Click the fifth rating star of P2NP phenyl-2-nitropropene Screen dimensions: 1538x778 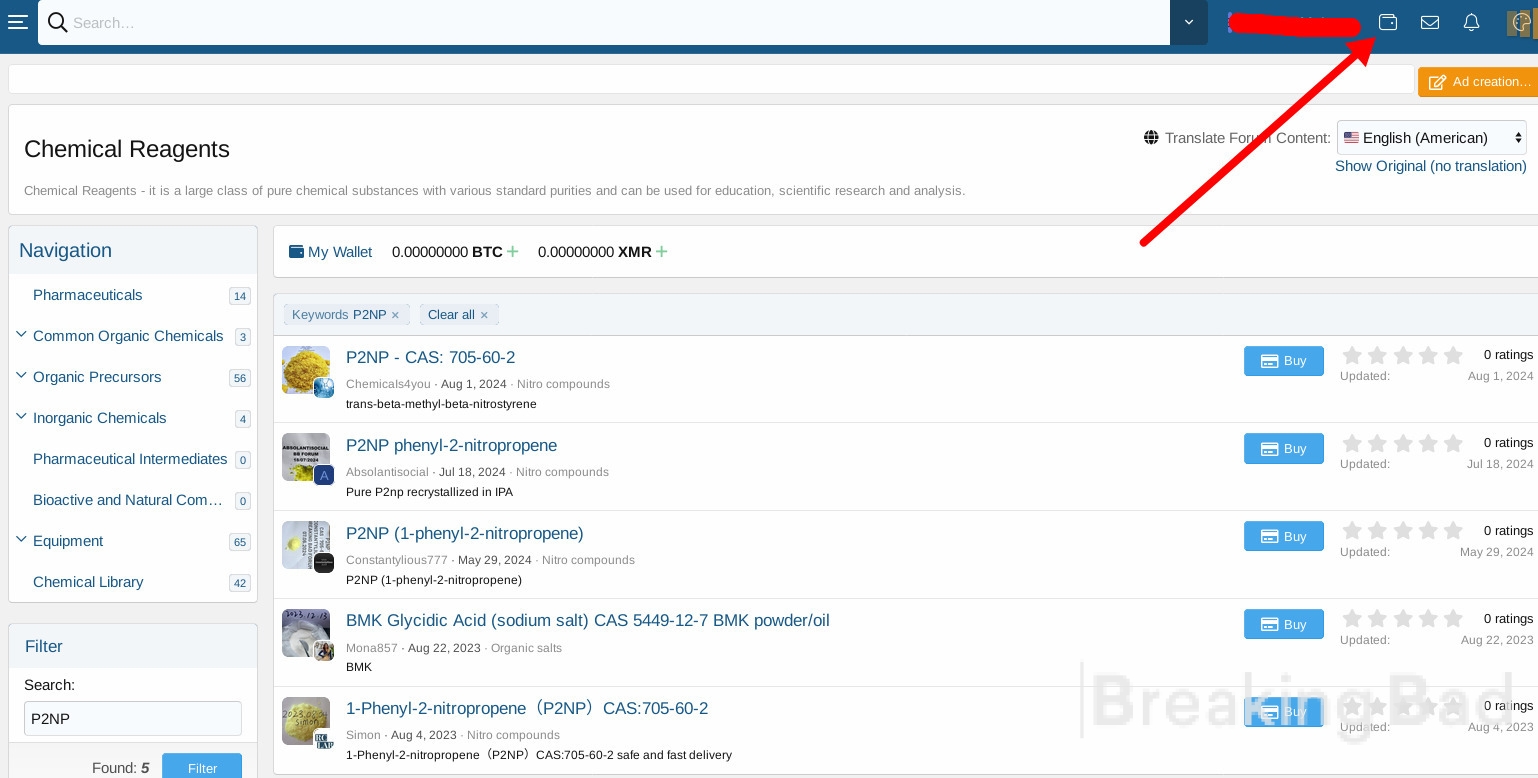click(x=1453, y=443)
